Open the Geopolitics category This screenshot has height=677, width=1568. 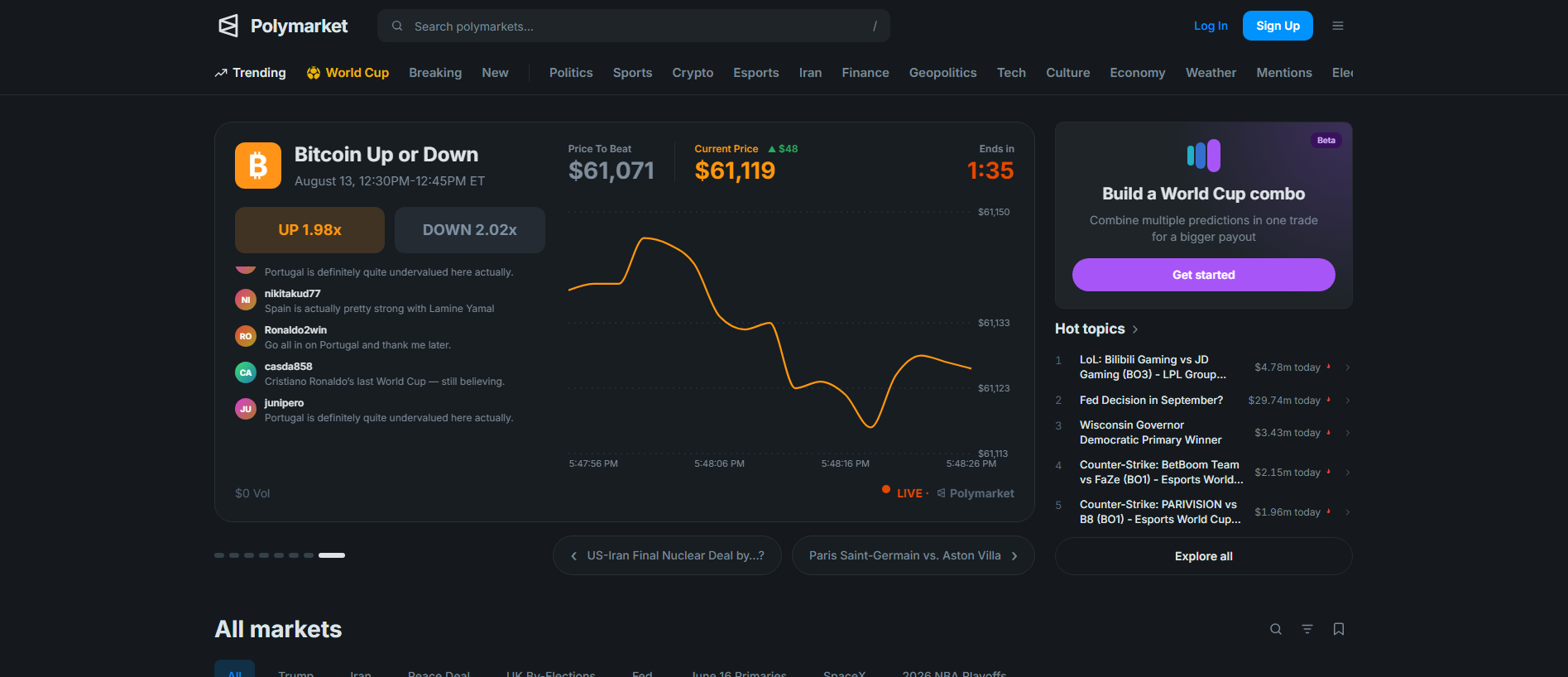point(943,73)
